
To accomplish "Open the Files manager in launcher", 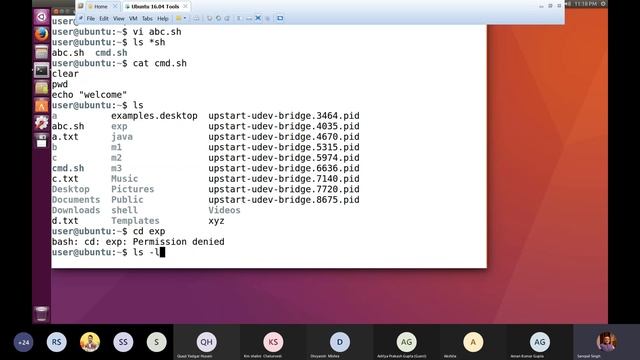I will coord(41,52).
